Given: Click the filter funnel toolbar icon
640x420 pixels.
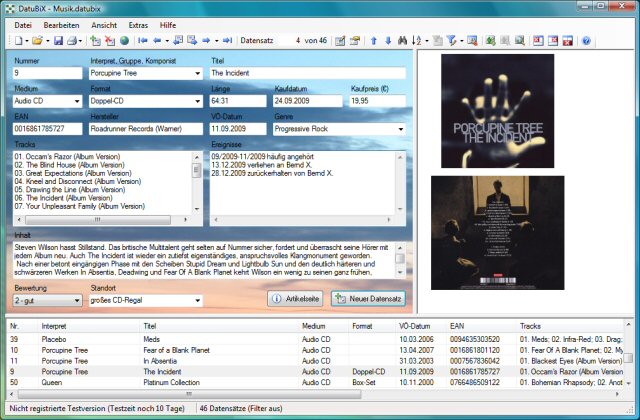Looking at the screenshot, I should click(453, 41).
